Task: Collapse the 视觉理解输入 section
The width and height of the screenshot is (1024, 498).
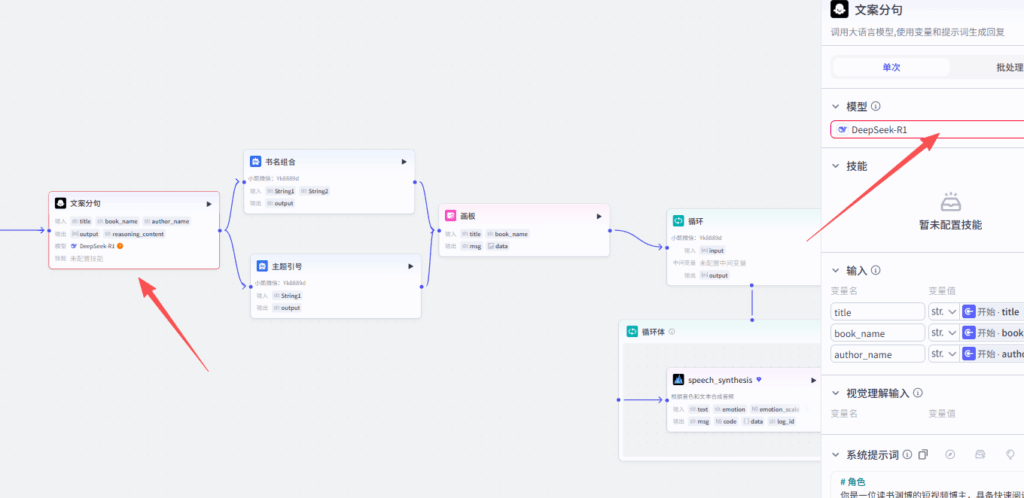Action: pos(836,393)
